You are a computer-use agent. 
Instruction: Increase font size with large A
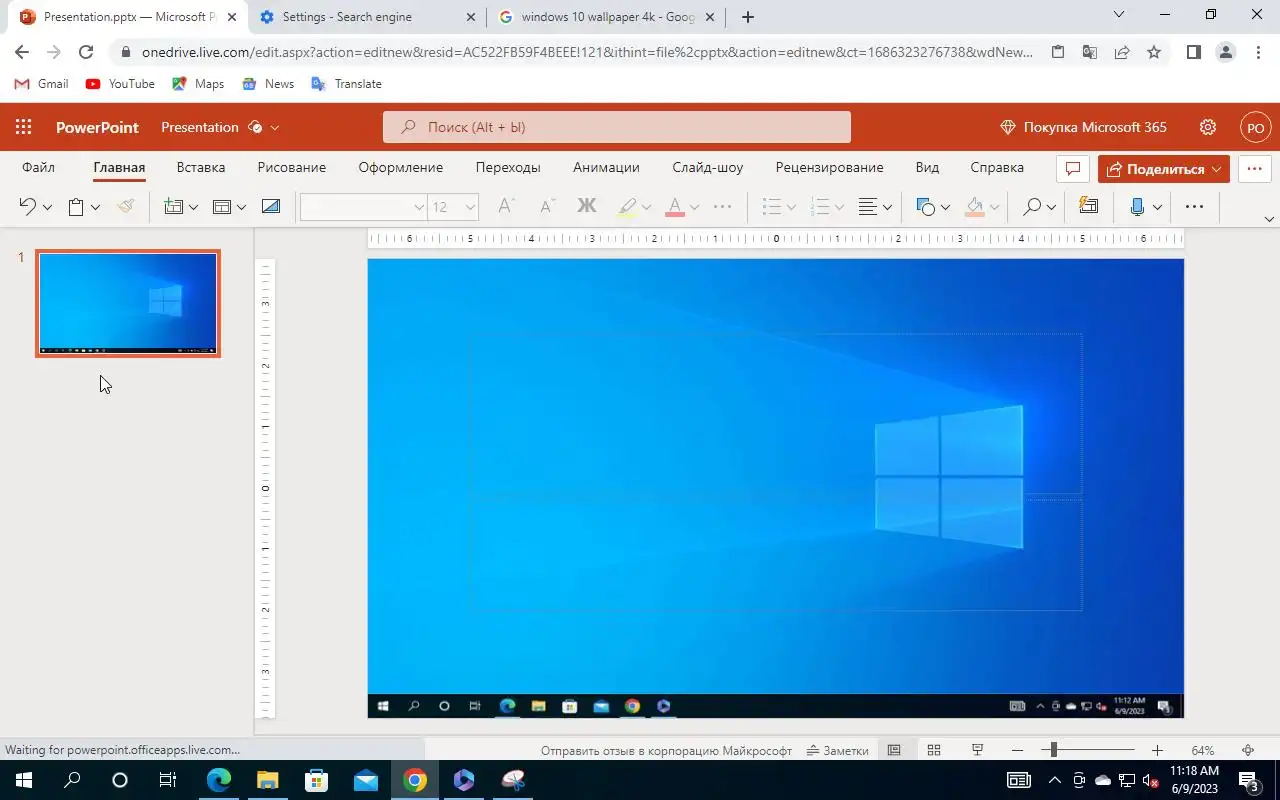506,207
